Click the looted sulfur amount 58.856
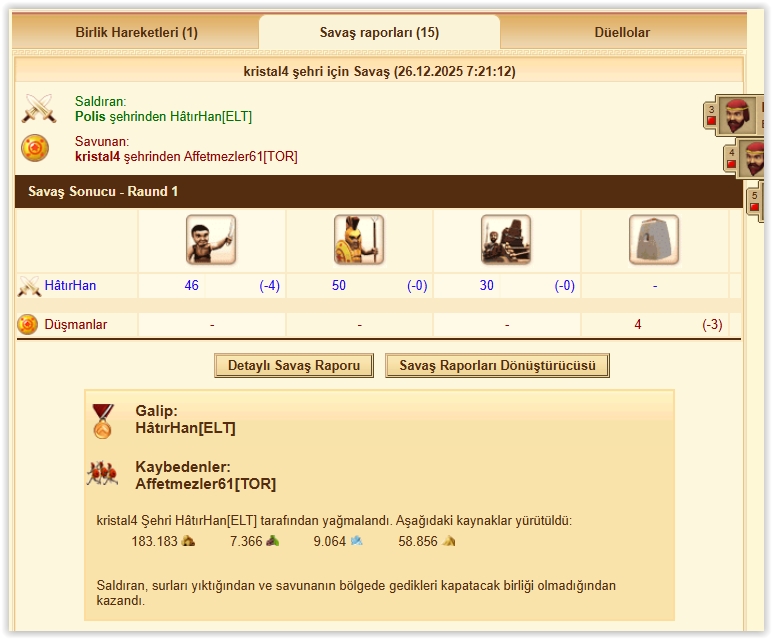This screenshot has width=772, height=639. (418, 541)
